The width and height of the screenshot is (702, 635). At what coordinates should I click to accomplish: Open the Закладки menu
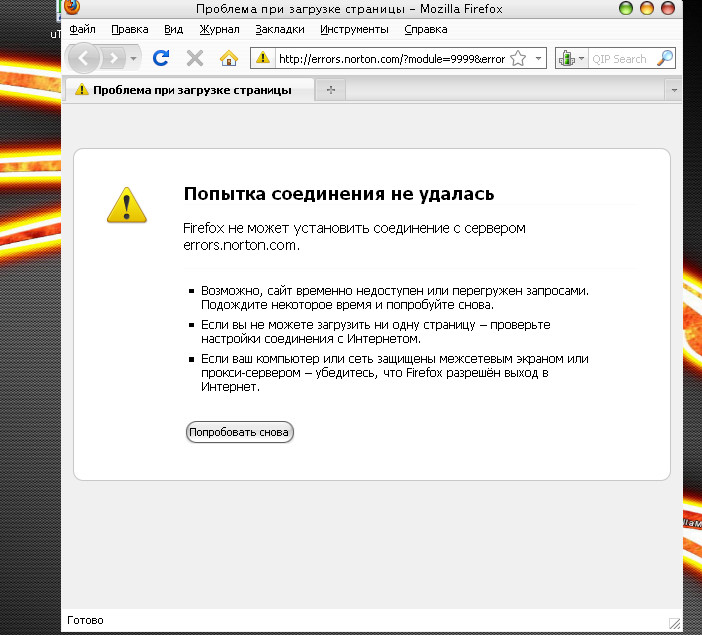280,29
